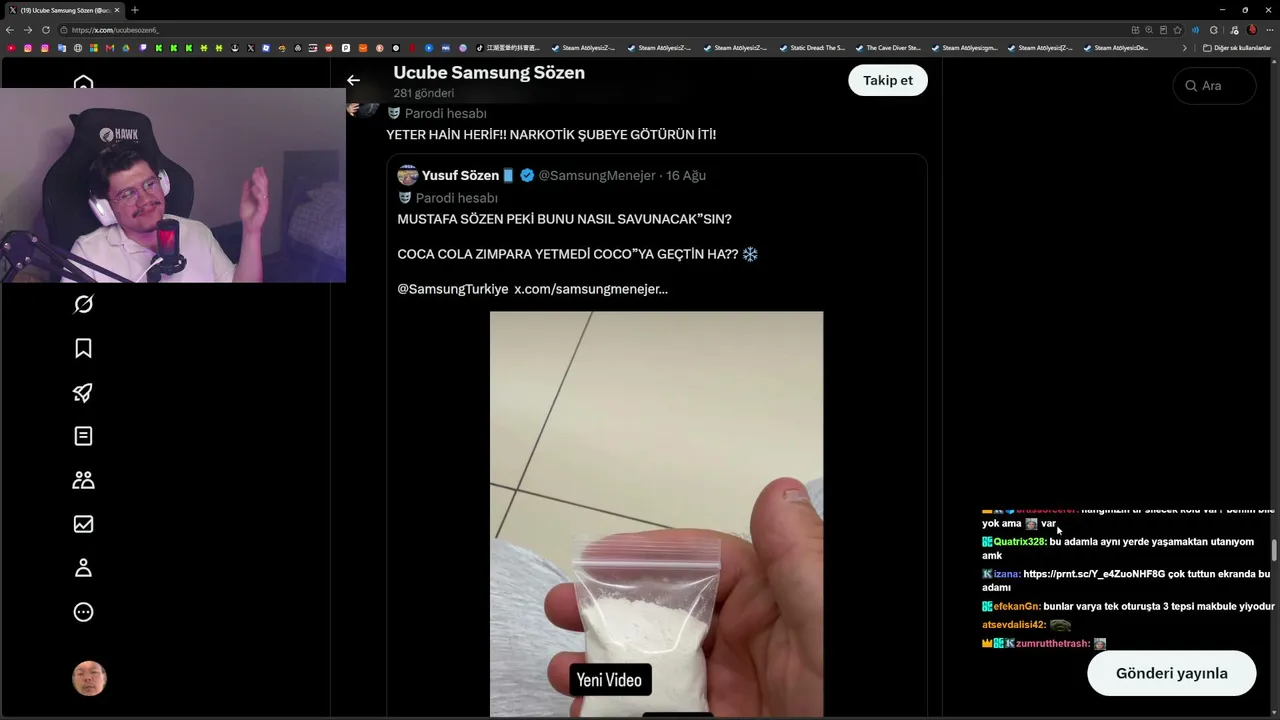This screenshot has width=1280, height=720.
Task: Open Yusuf Sözen's profile picture
Action: [407, 176]
